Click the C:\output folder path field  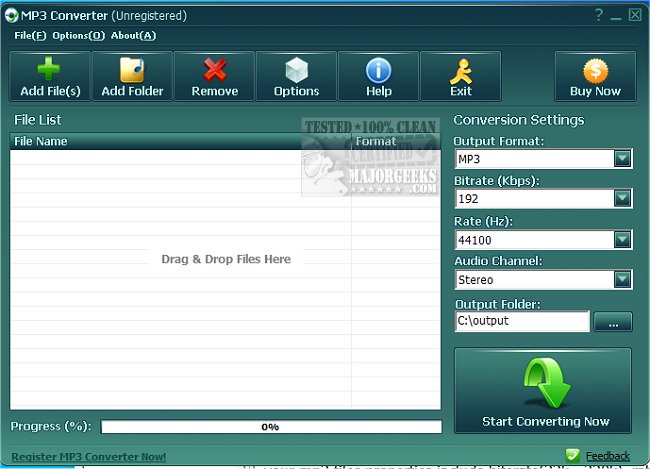522,321
